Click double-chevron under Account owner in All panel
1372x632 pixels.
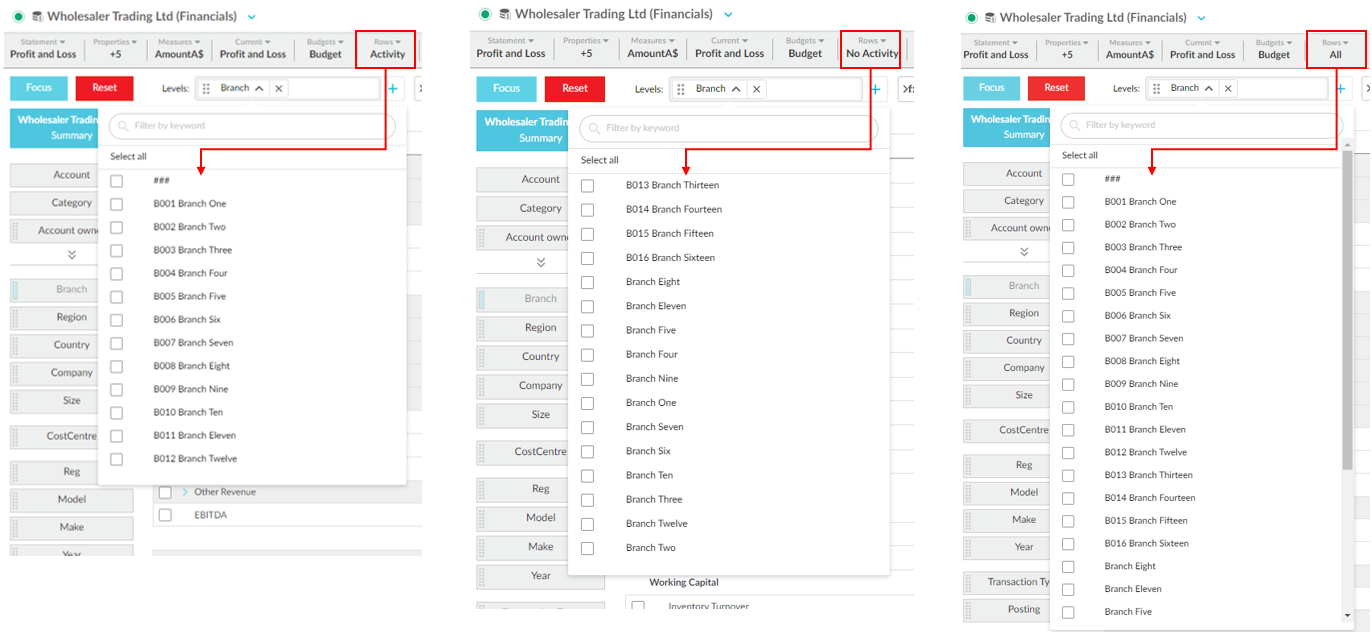[1023, 254]
